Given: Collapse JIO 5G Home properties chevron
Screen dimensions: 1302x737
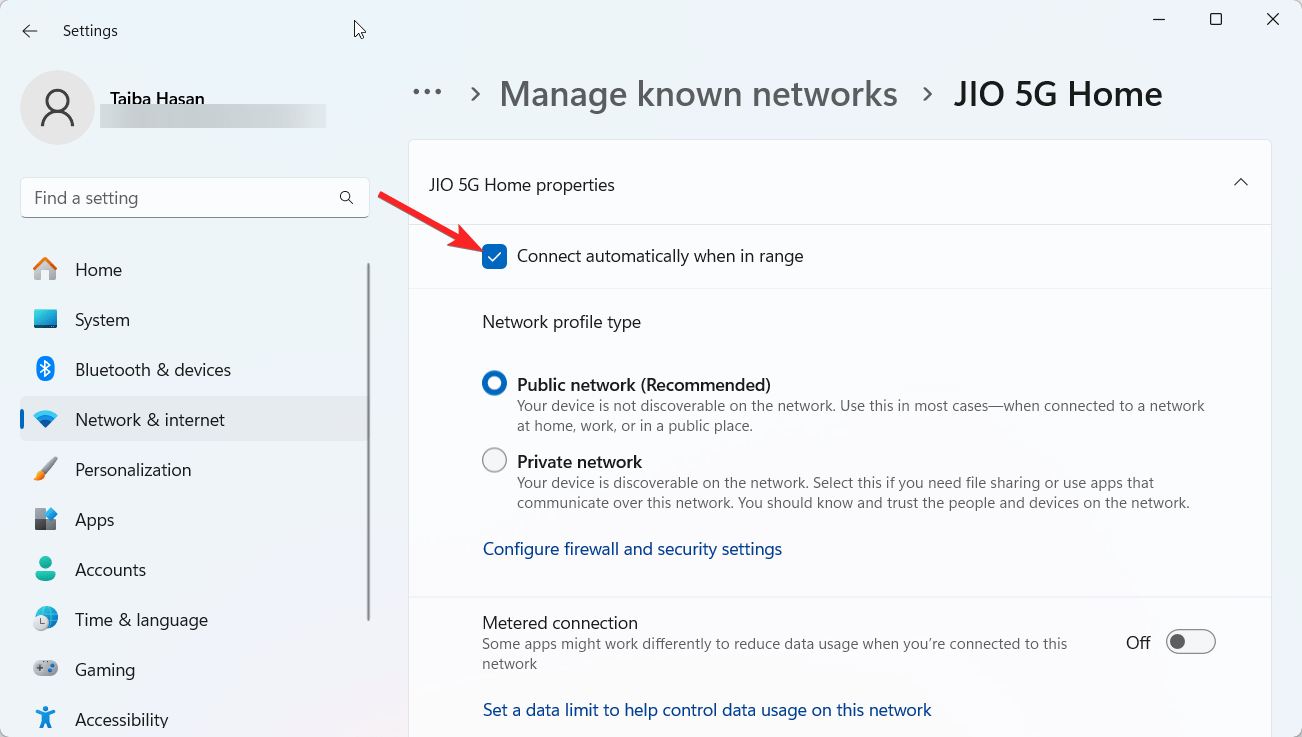Looking at the screenshot, I should (1241, 183).
